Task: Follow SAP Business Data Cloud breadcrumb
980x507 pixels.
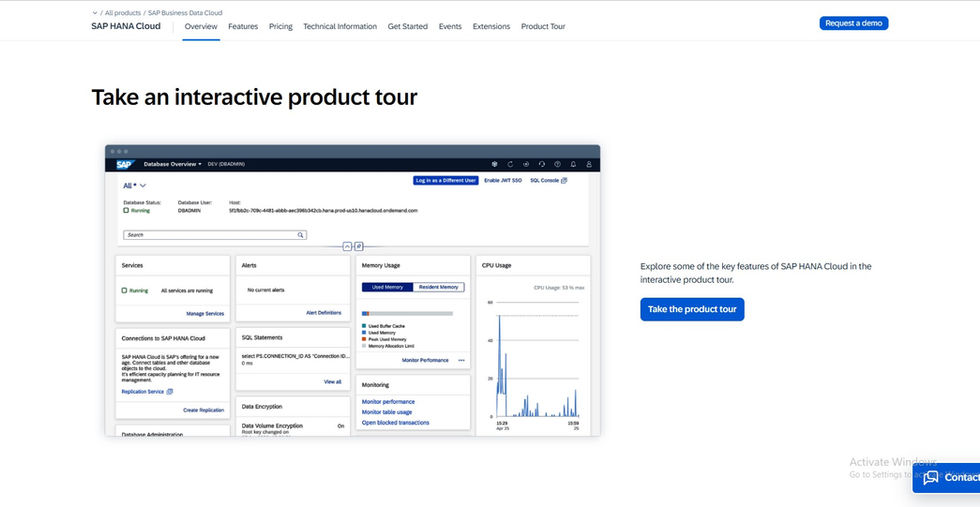Action: coord(185,13)
